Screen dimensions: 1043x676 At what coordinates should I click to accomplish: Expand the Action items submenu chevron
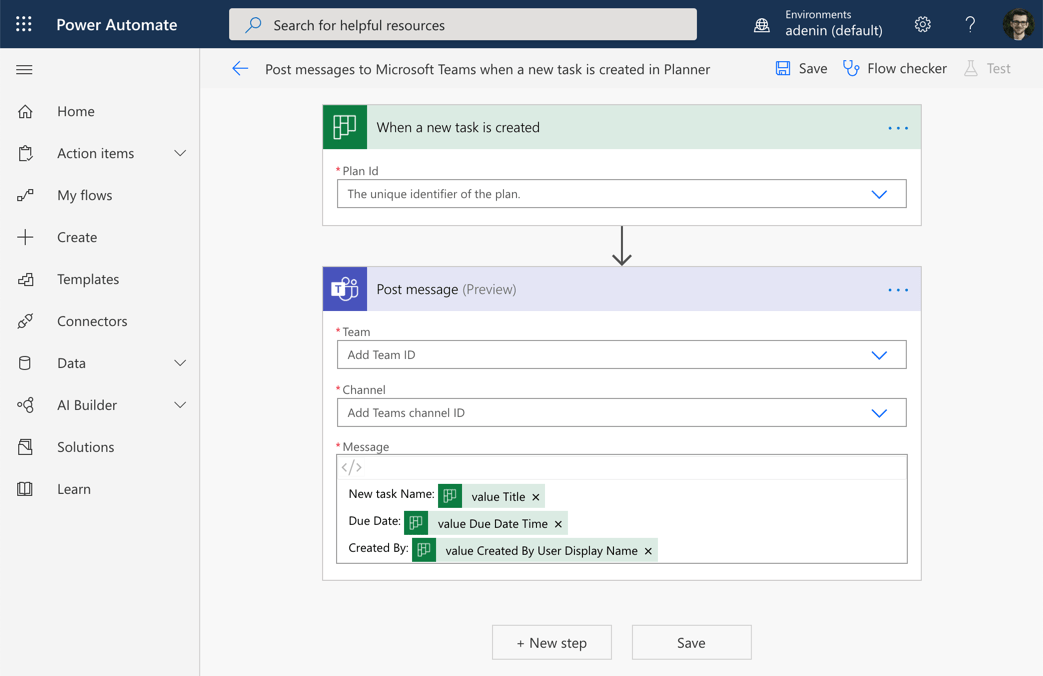[x=180, y=153]
